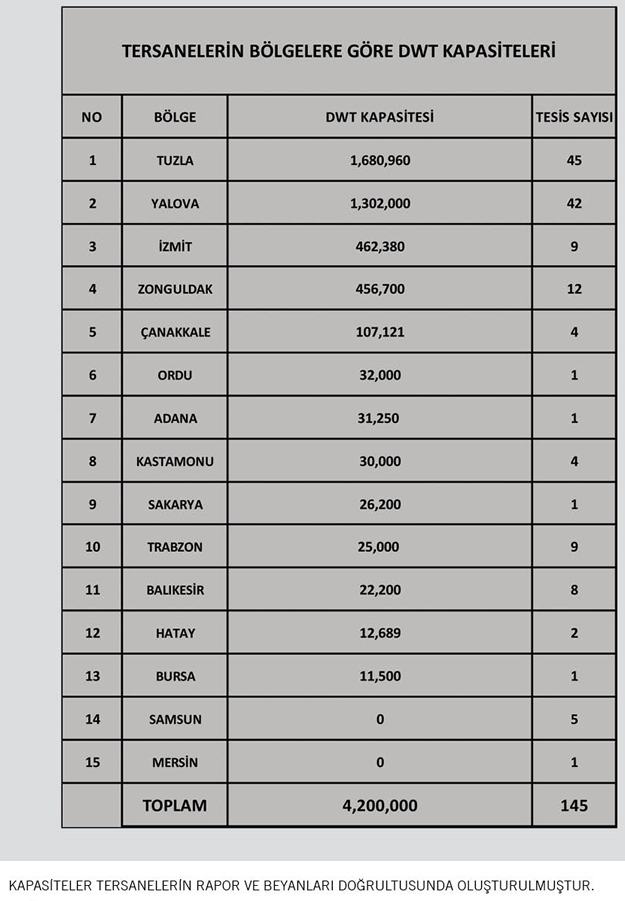The height and width of the screenshot is (901, 625).
Task: Click the BALIKESİR region cell
Action: point(175,590)
